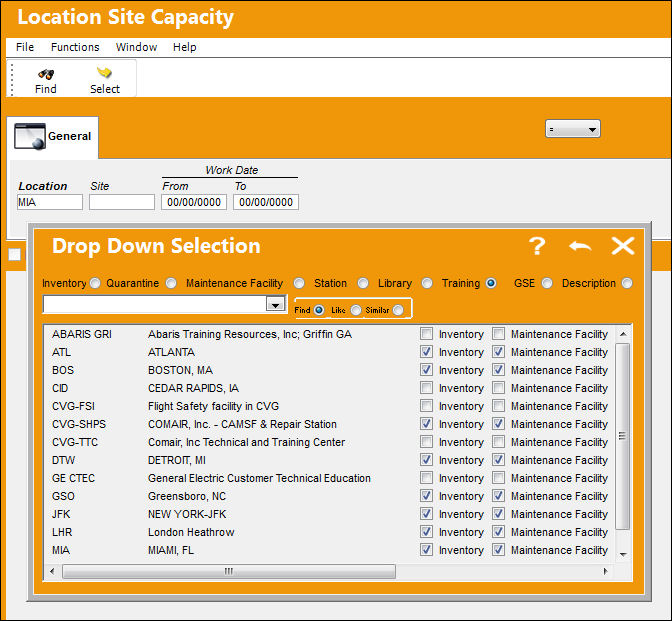This screenshot has width=672, height=621.
Task: Toggle Inventory checkbox for CVG-SHPS
Action: point(426,423)
